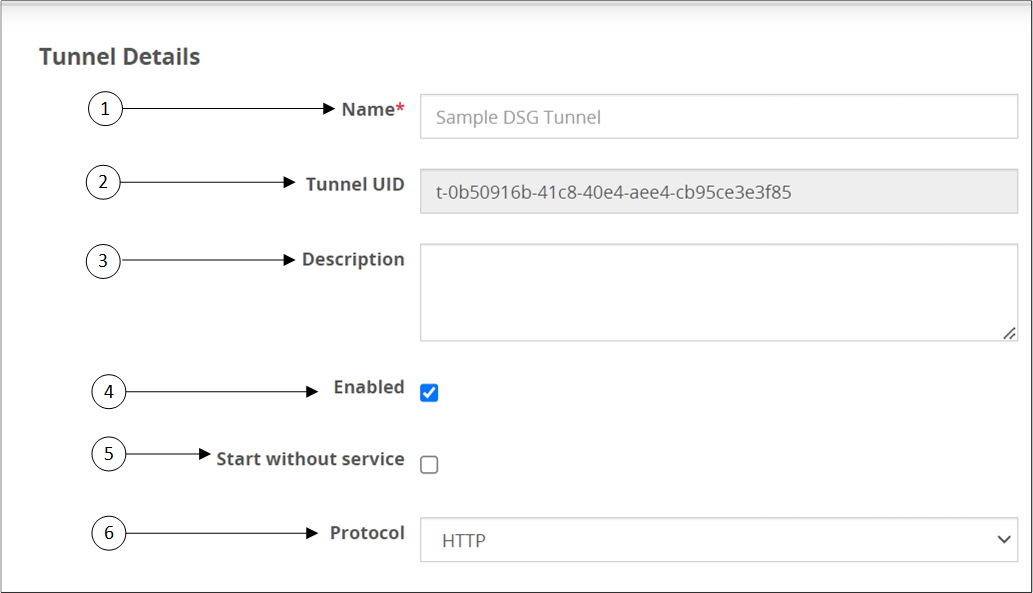Click the Enabled label text

click(x=369, y=388)
